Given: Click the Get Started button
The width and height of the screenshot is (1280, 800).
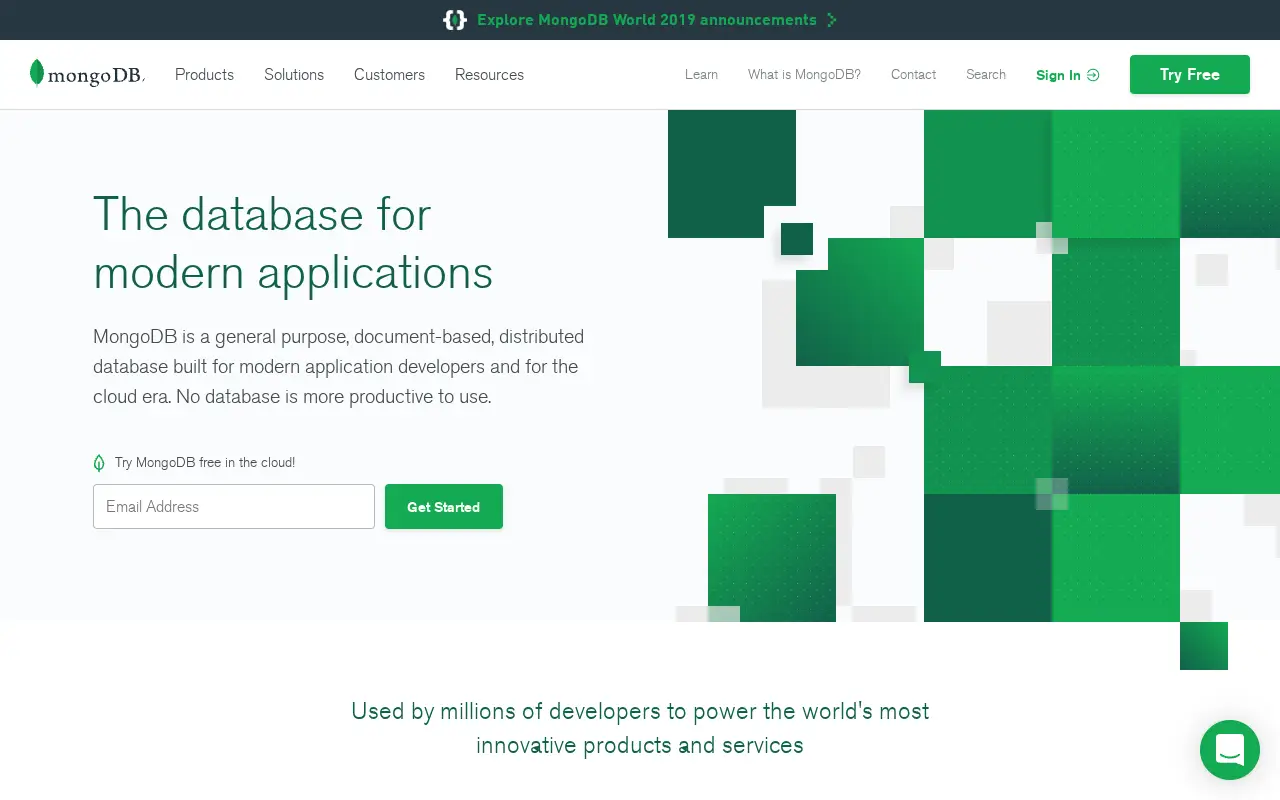Looking at the screenshot, I should [444, 507].
